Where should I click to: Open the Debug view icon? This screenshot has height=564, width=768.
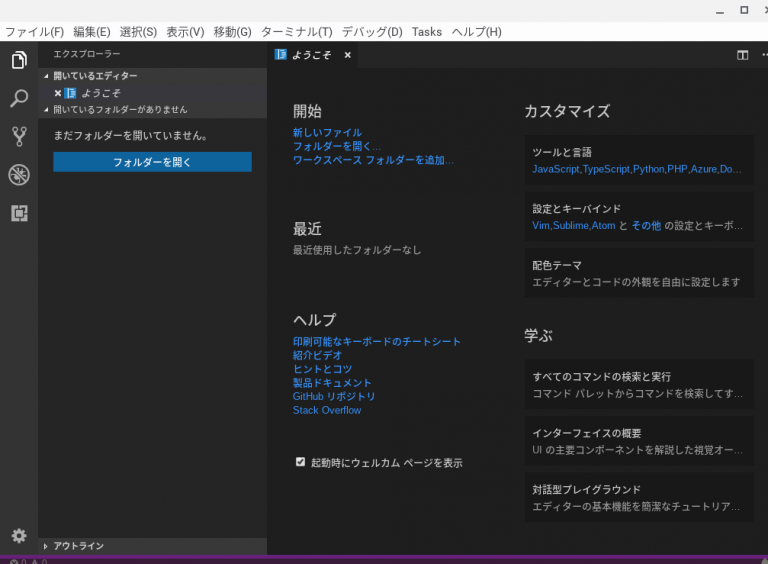[19, 175]
